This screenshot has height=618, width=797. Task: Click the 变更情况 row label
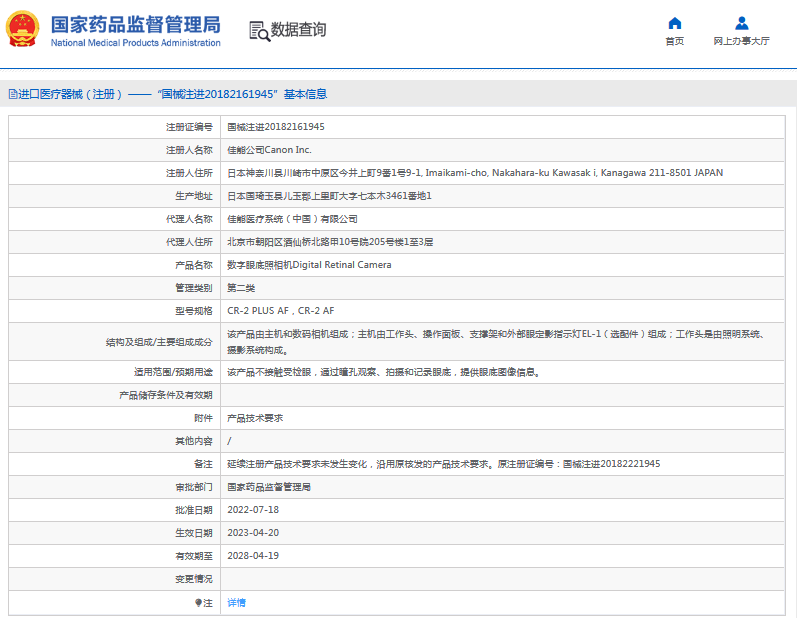194,579
